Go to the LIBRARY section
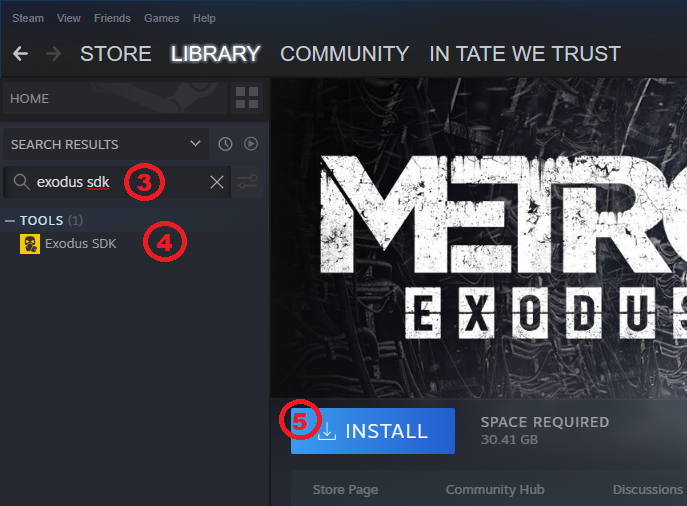Viewport: 687px width, 506px height. click(x=216, y=54)
